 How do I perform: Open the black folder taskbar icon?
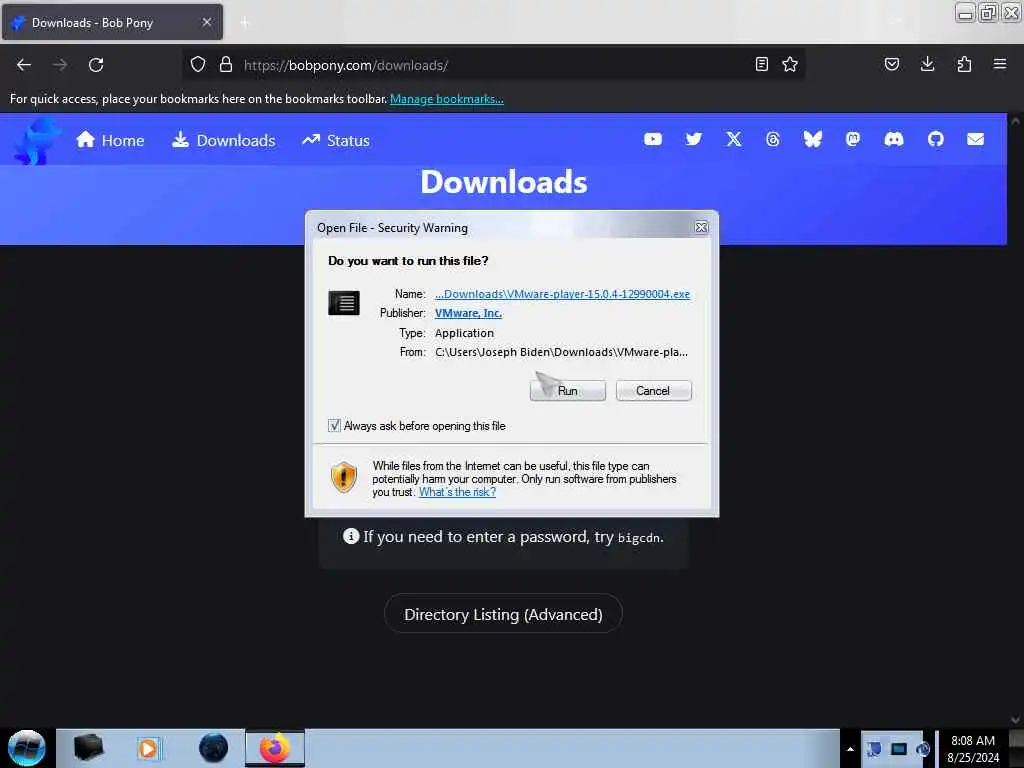pos(89,748)
